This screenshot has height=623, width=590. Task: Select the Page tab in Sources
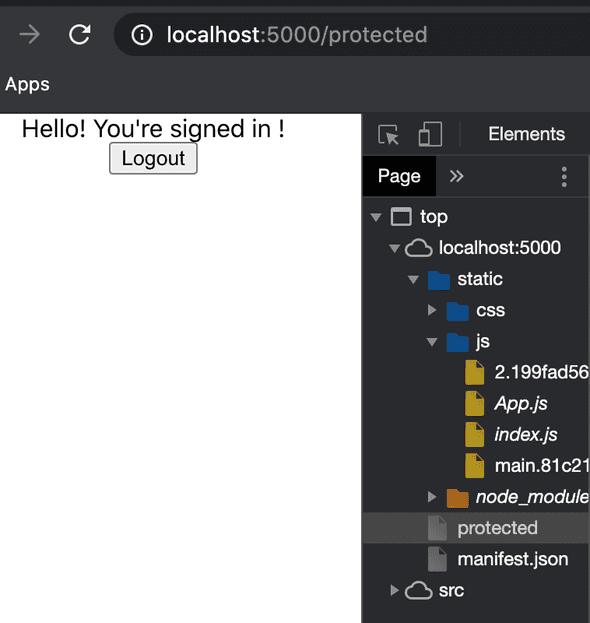click(x=399, y=176)
